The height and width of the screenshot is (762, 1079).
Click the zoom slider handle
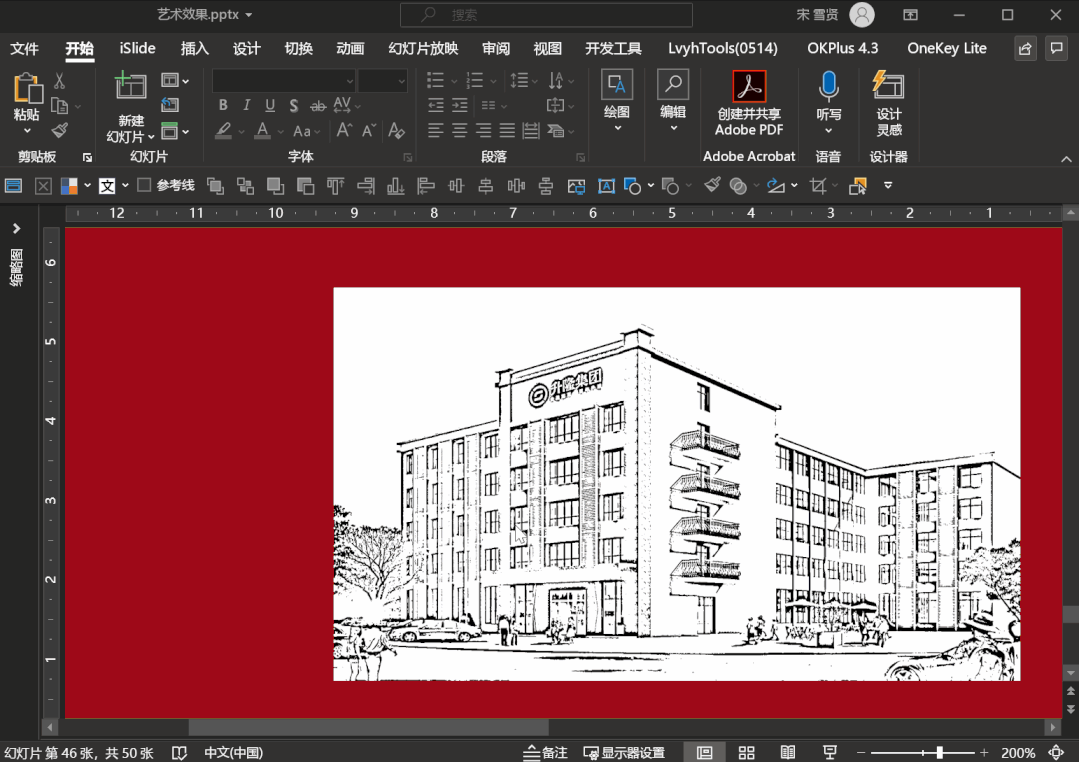(x=939, y=752)
